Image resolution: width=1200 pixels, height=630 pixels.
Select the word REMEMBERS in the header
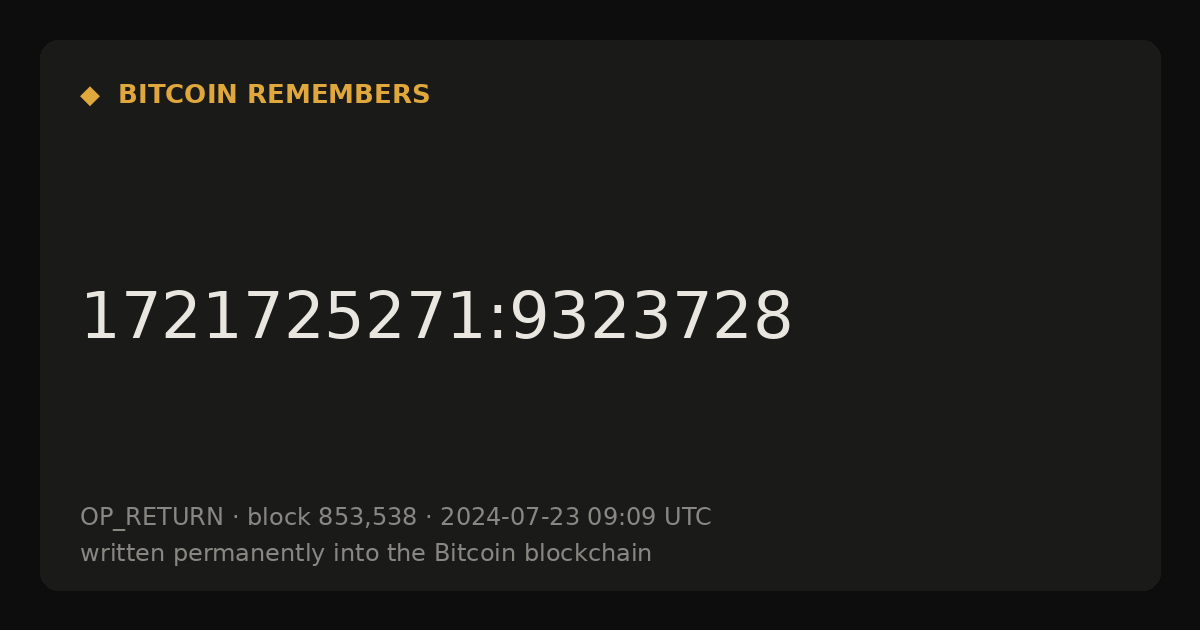click(339, 95)
